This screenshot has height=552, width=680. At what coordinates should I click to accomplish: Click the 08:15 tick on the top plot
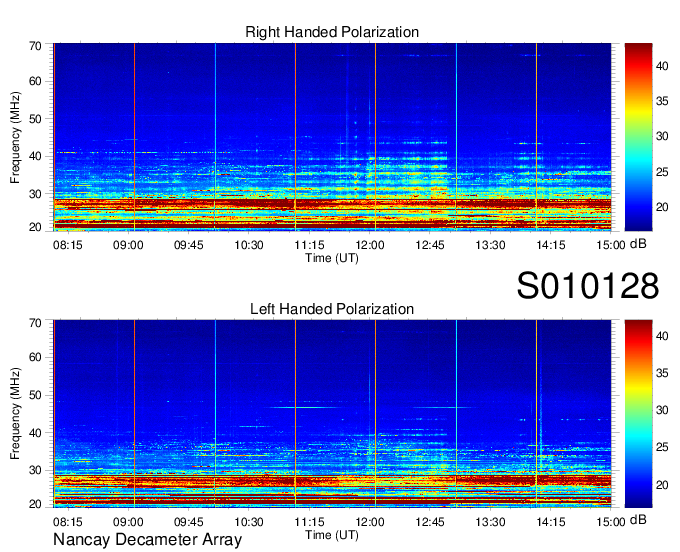(x=67, y=245)
